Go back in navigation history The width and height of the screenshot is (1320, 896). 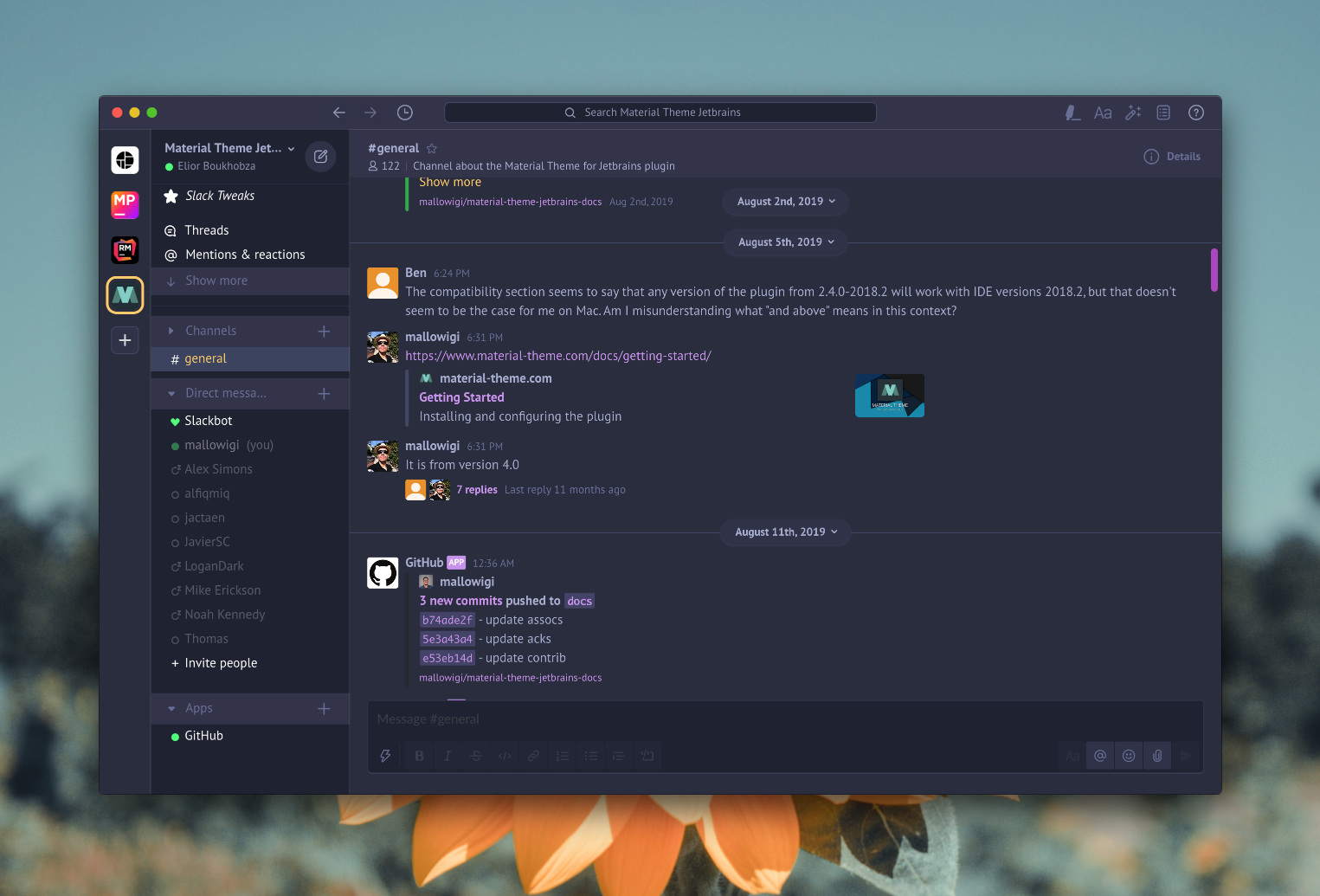pos(339,113)
